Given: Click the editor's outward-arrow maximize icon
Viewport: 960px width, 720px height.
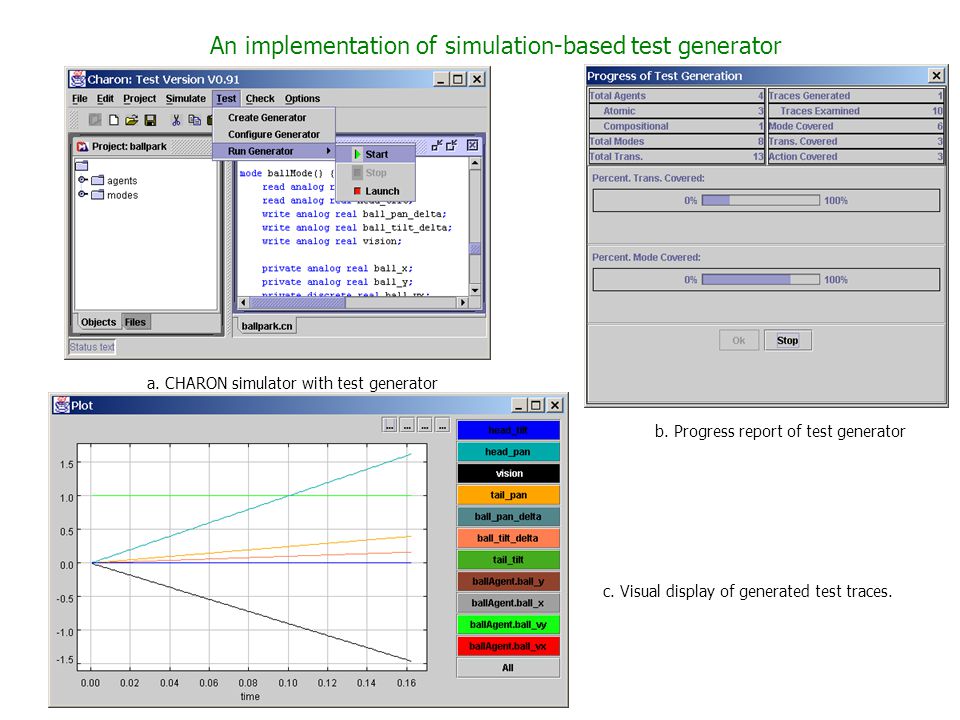Looking at the screenshot, I should [452, 145].
